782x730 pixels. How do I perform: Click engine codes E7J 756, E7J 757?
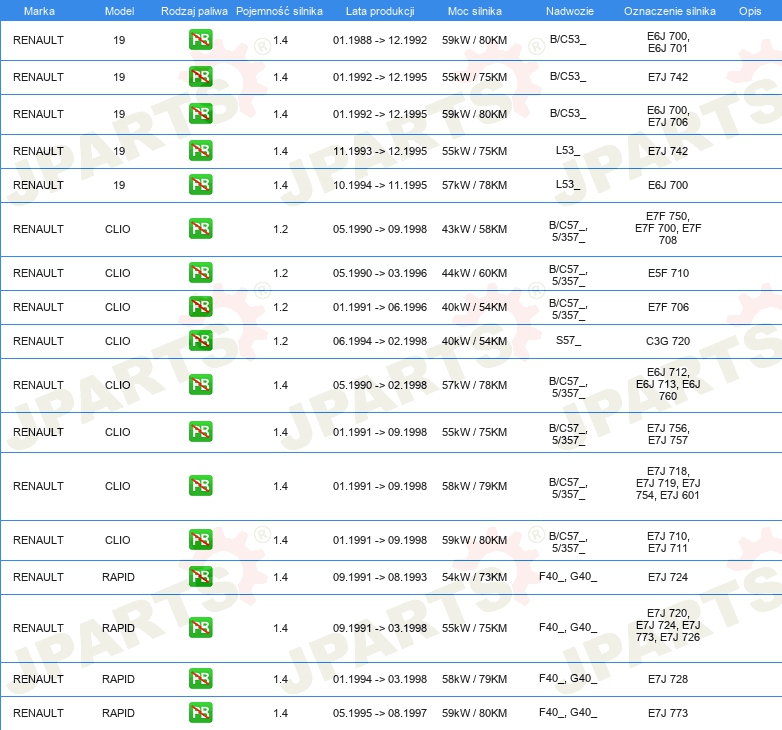(668, 434)
